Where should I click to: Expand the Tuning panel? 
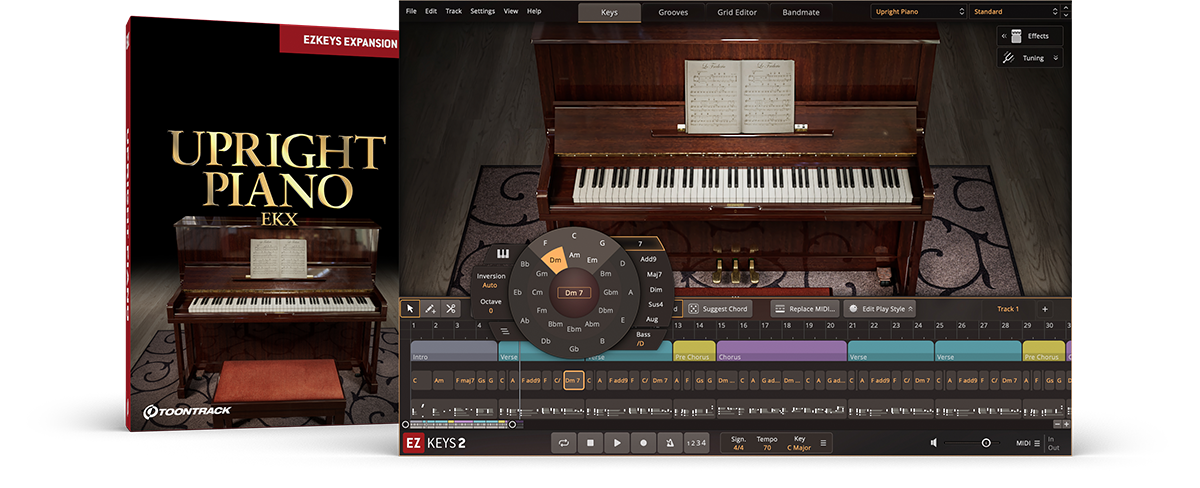pos(1033,58)
